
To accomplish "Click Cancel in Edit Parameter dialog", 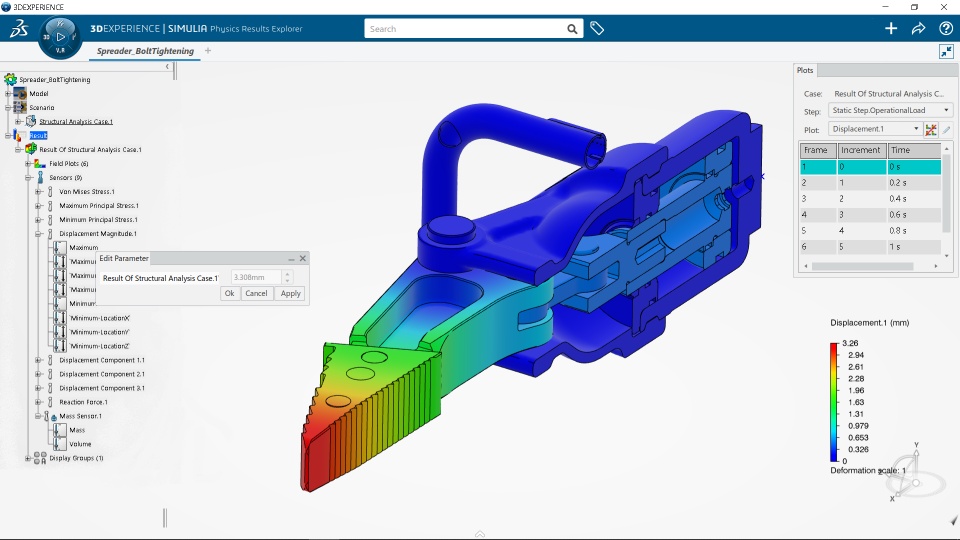I will click(256, 293).
